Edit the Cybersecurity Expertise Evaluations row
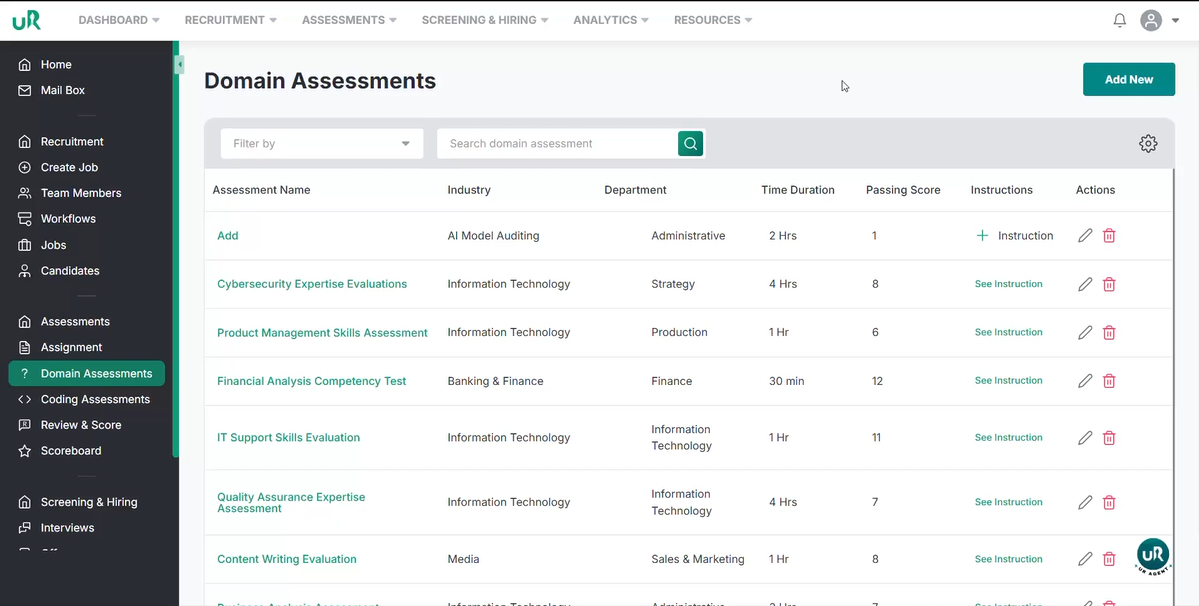Screen dimensions: 1199x606 (x=1085, y=284)
